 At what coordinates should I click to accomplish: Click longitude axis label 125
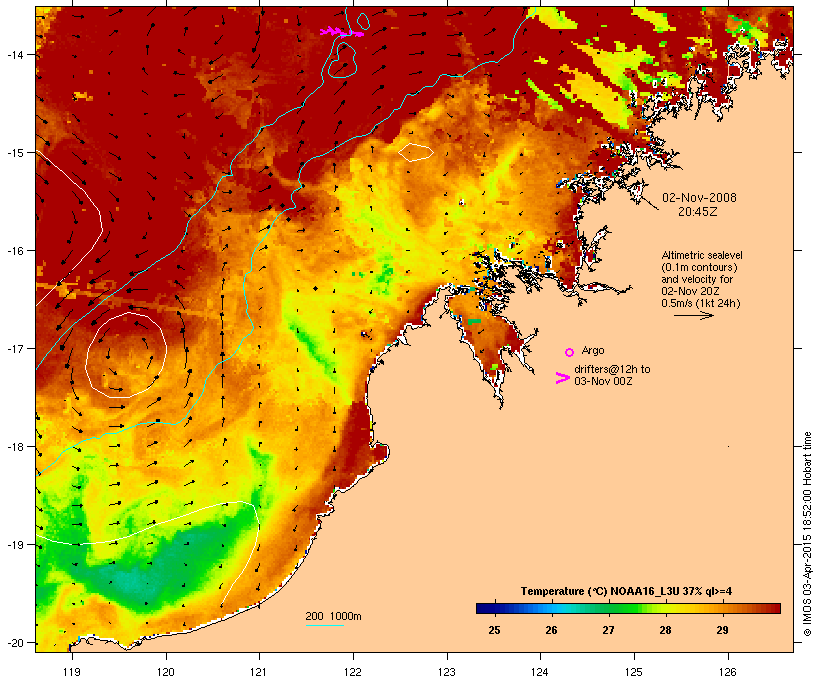634,672
